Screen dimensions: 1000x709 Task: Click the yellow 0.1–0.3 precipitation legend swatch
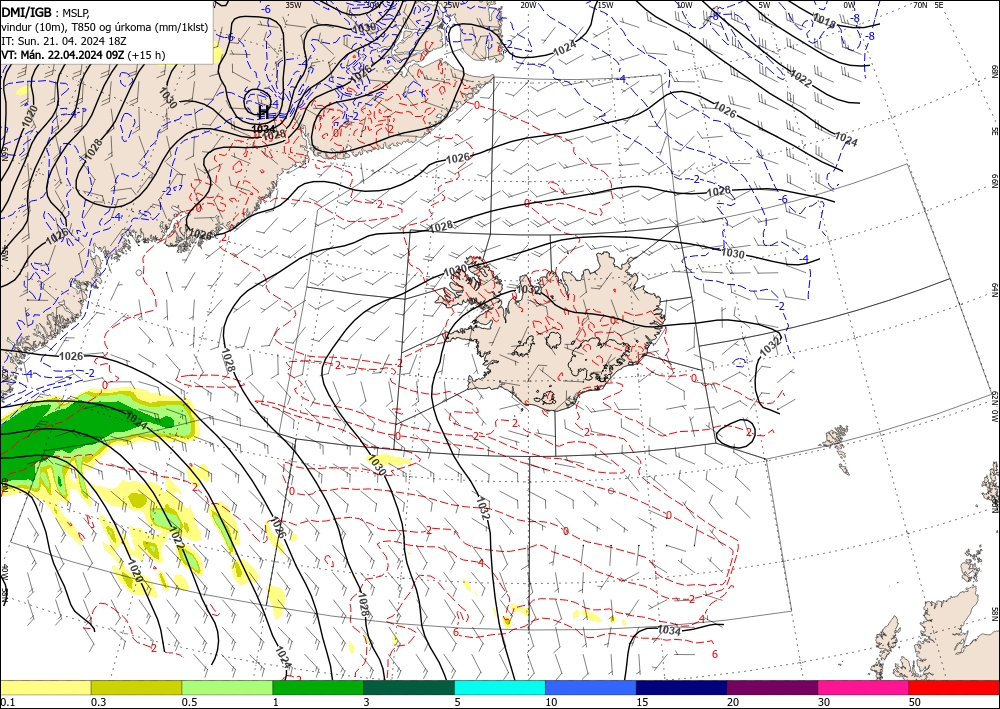click(x=45, y=687)
